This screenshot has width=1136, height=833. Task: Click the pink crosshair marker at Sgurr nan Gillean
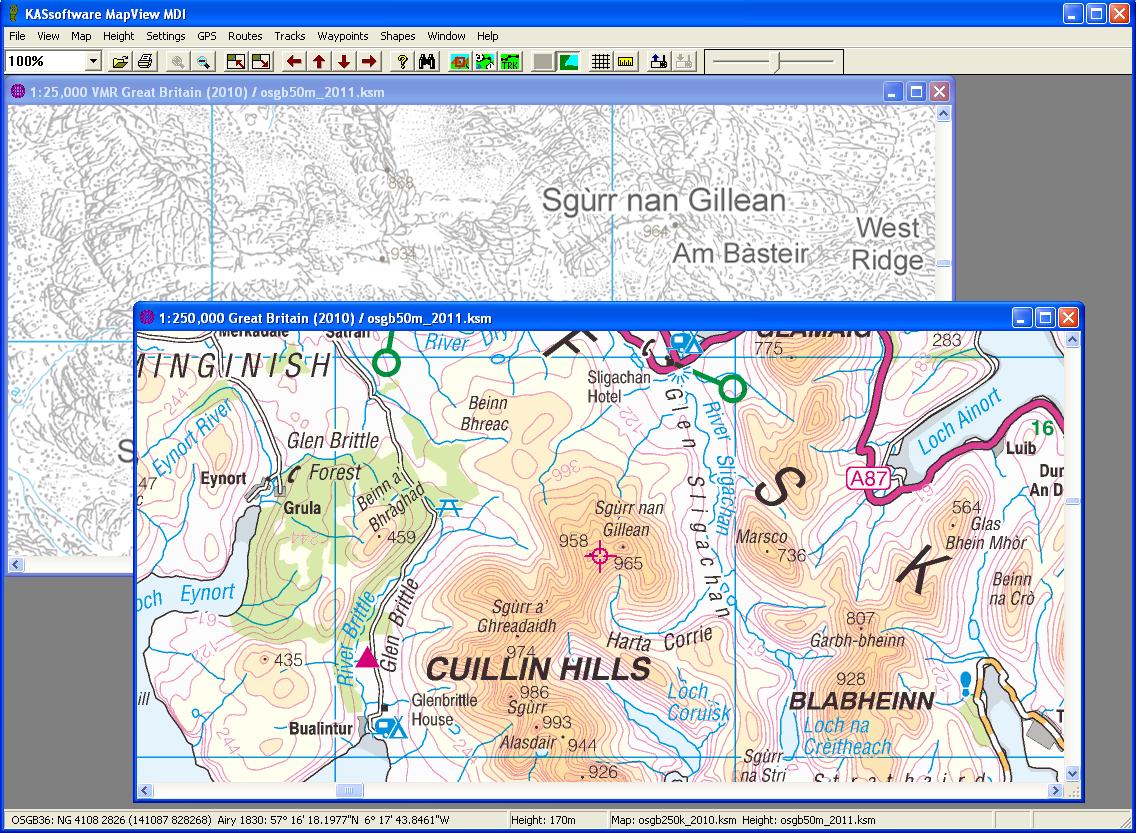[600, 556]
